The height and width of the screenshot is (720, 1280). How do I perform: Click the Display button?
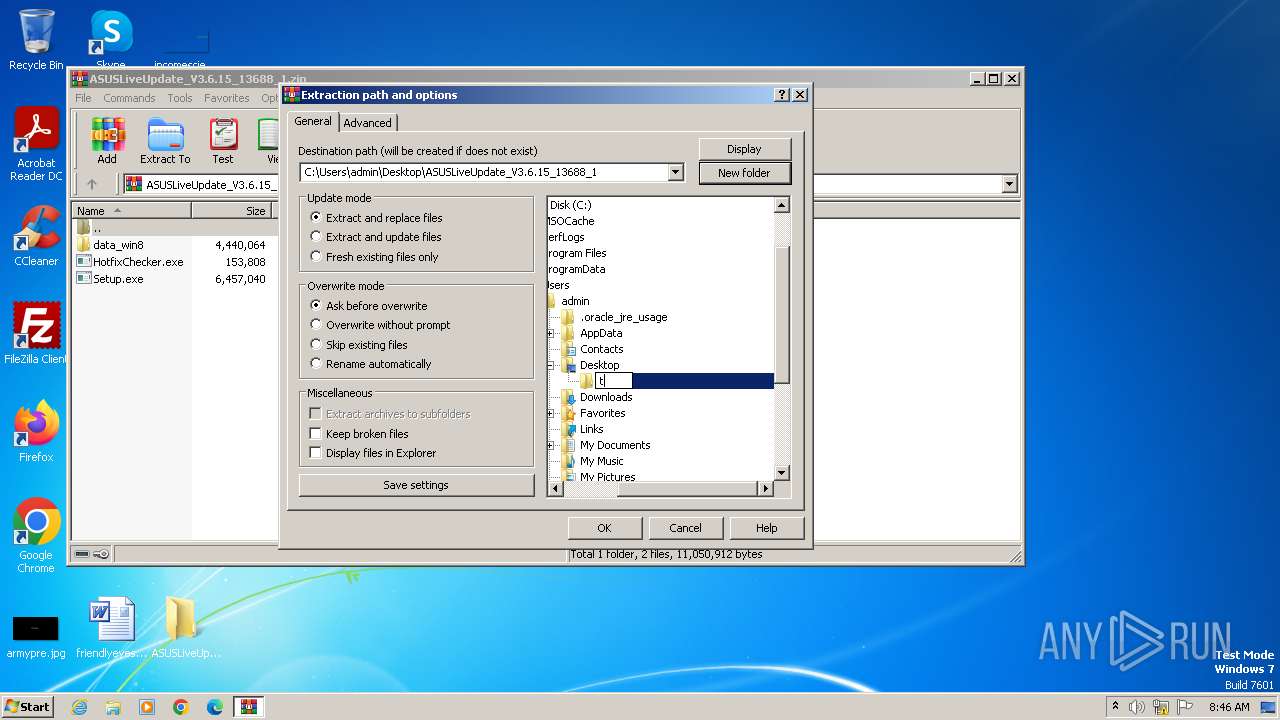point(744,149)
